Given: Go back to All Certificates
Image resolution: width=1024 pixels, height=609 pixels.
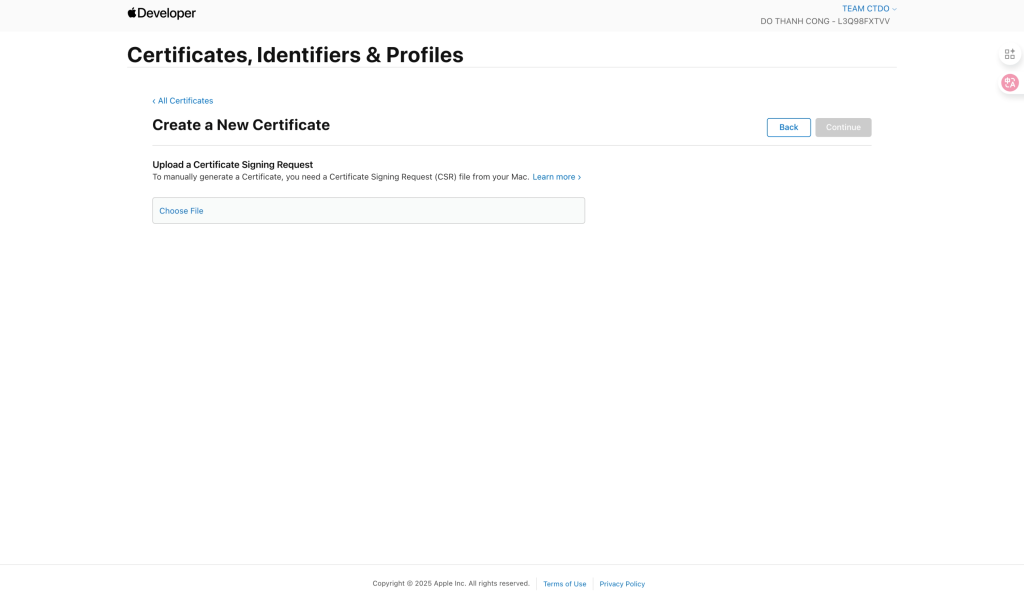Looking at the screenshot, I should click(185, 101).
